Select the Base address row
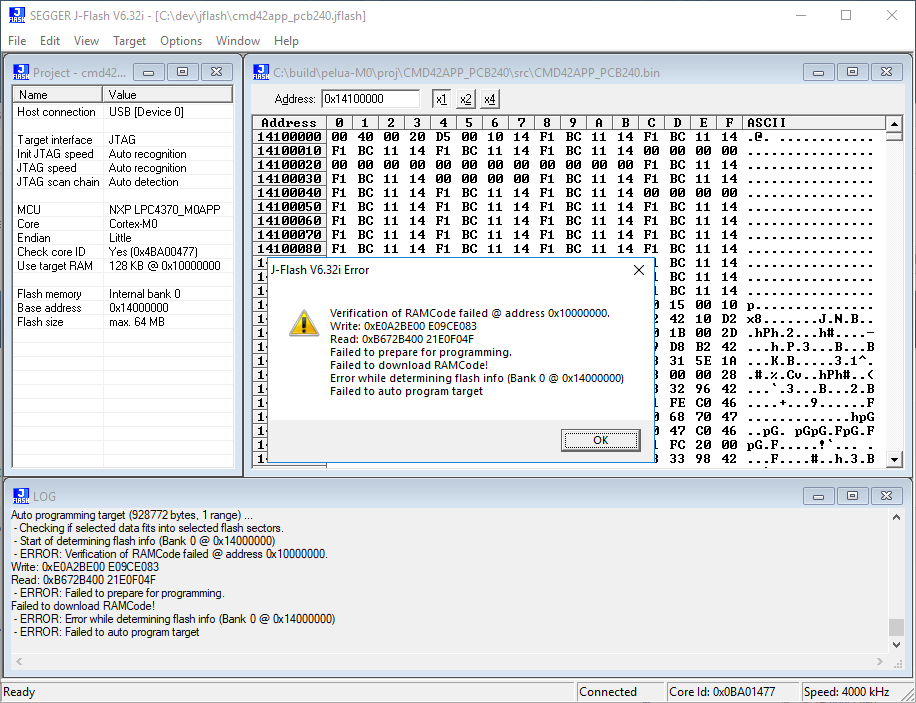Viewport: 916px width, 703px height. 123,308
